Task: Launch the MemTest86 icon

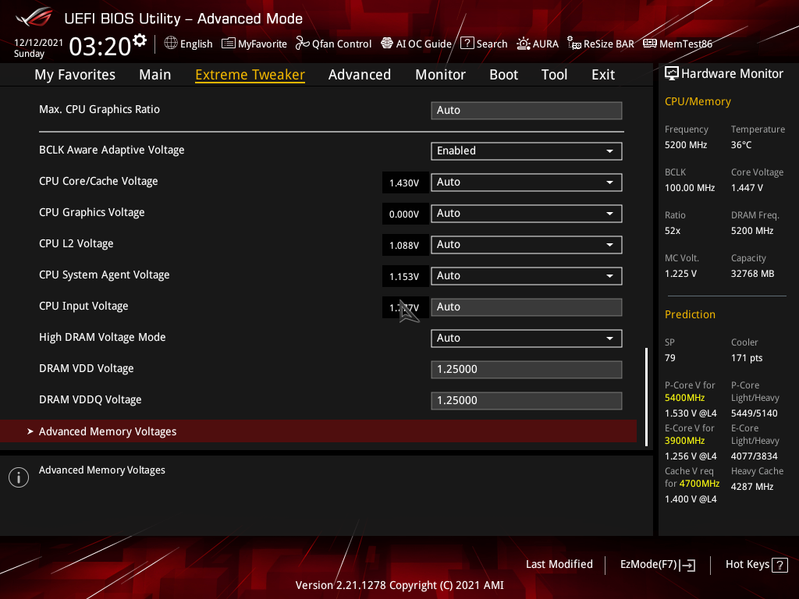Action: [x=650, y=43]
